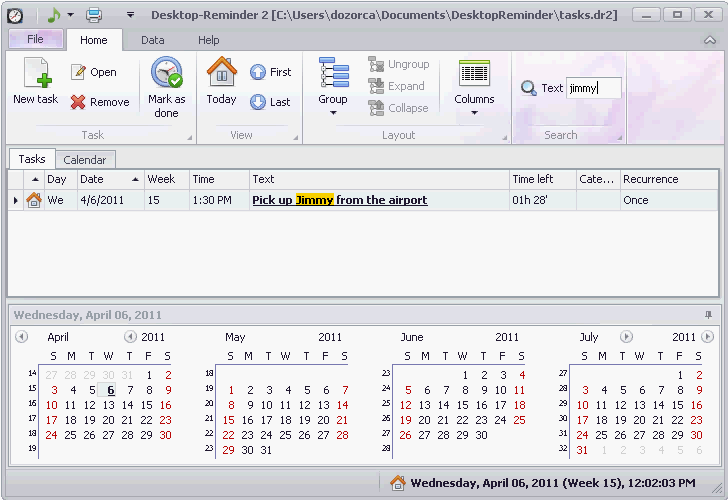Select April 15 in the calendar
The image size is (728, 500).
[147, 405]
